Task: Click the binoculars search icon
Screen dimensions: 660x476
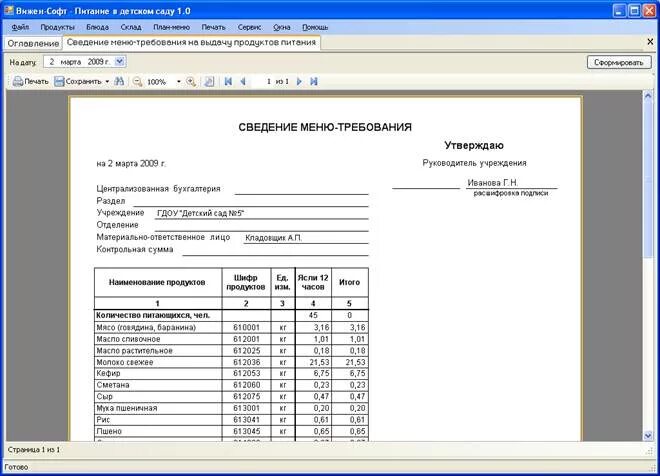Action: click(120, 81)
